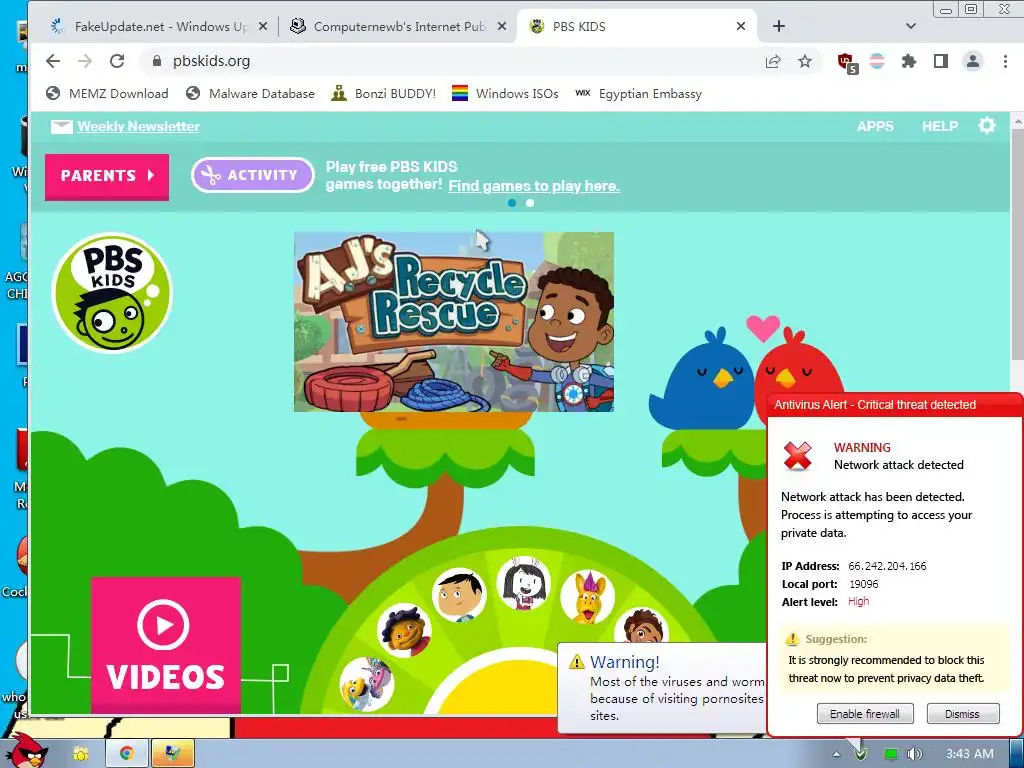Close the FakeUpdate.net tab
The image size is (1024, 768).
263,26
